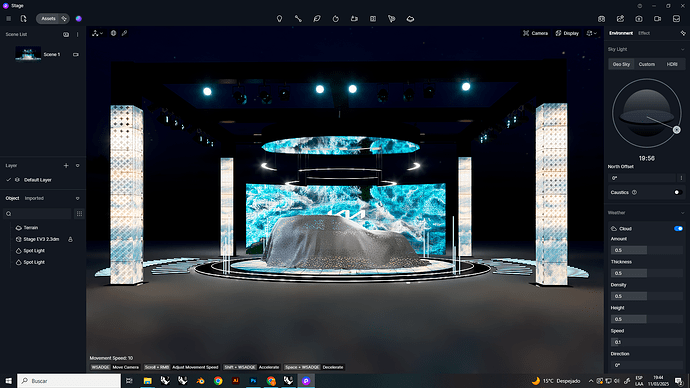
Task: Select the eyedropper picker in viewport toolbar
Action: [x=125, y=33]
